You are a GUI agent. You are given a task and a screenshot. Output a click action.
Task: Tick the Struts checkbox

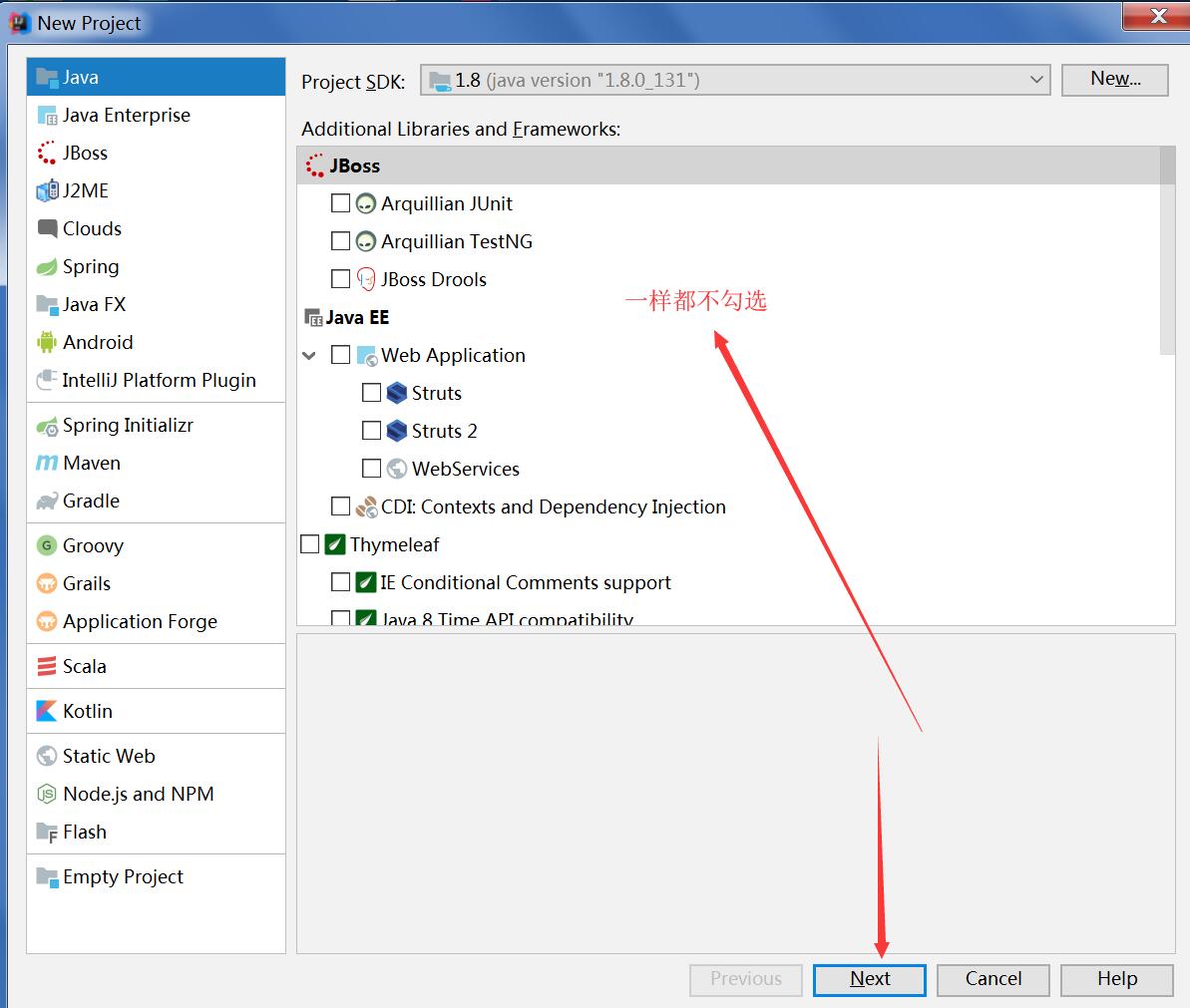pyautogui.click(x=371, y=393)
